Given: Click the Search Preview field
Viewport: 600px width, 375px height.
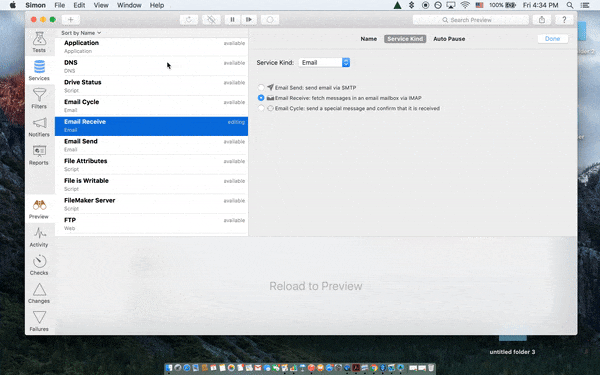Looking at the screenshot, I should [x=471, y=20].
